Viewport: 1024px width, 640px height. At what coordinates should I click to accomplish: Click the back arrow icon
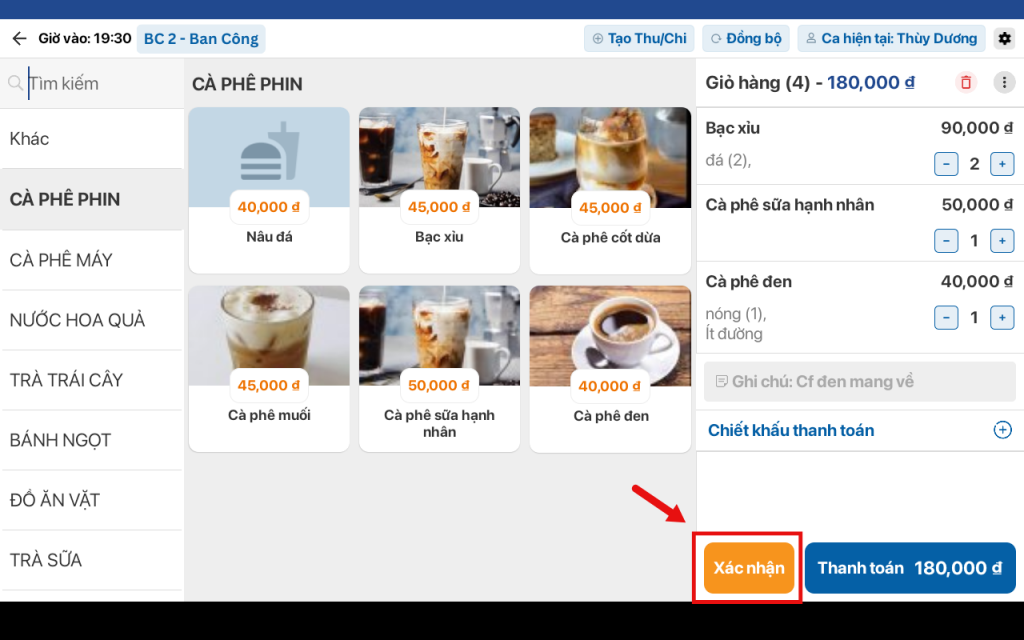(19, 39)
